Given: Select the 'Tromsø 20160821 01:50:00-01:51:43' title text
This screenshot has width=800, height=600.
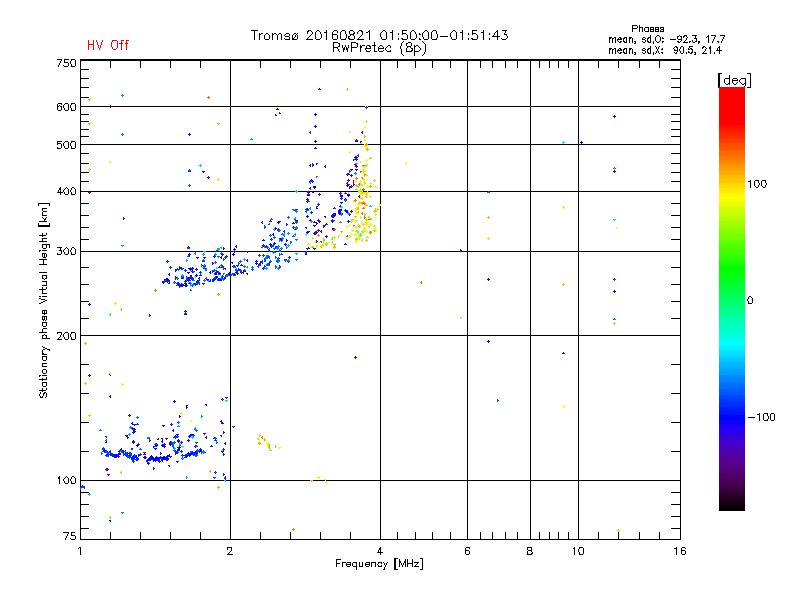Looking at the screenshot, I should point(379,35).
